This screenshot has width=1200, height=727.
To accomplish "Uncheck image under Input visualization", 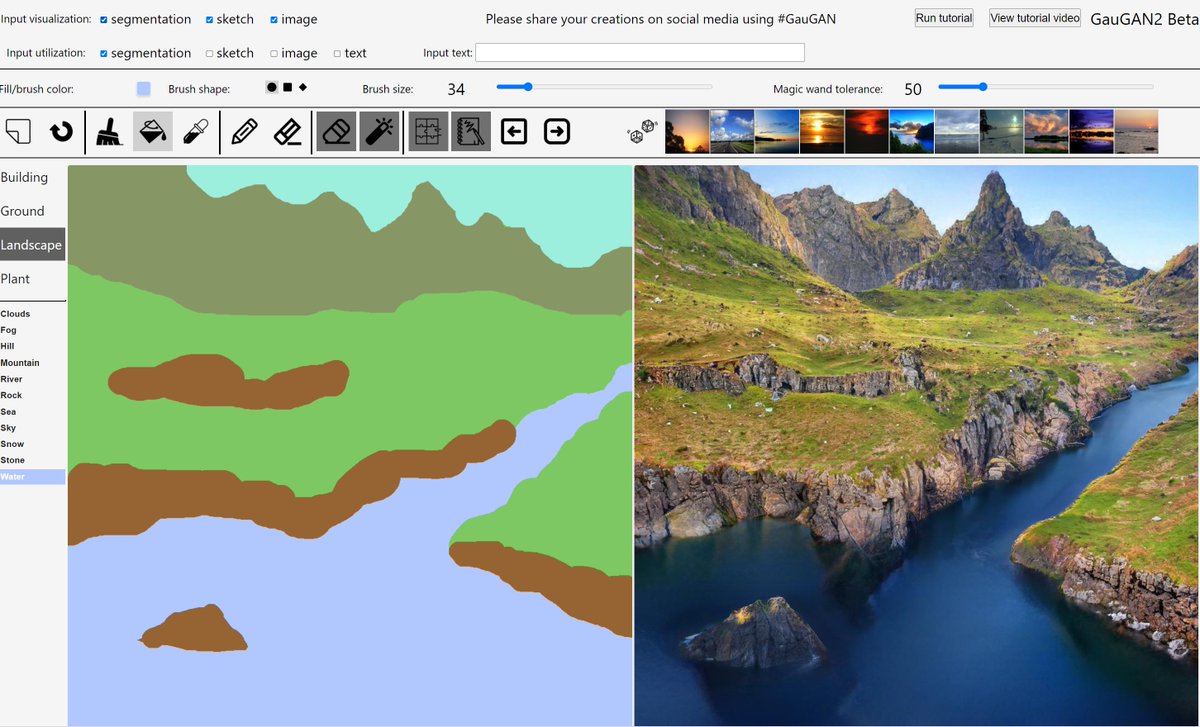I will [x=275, y=19].
